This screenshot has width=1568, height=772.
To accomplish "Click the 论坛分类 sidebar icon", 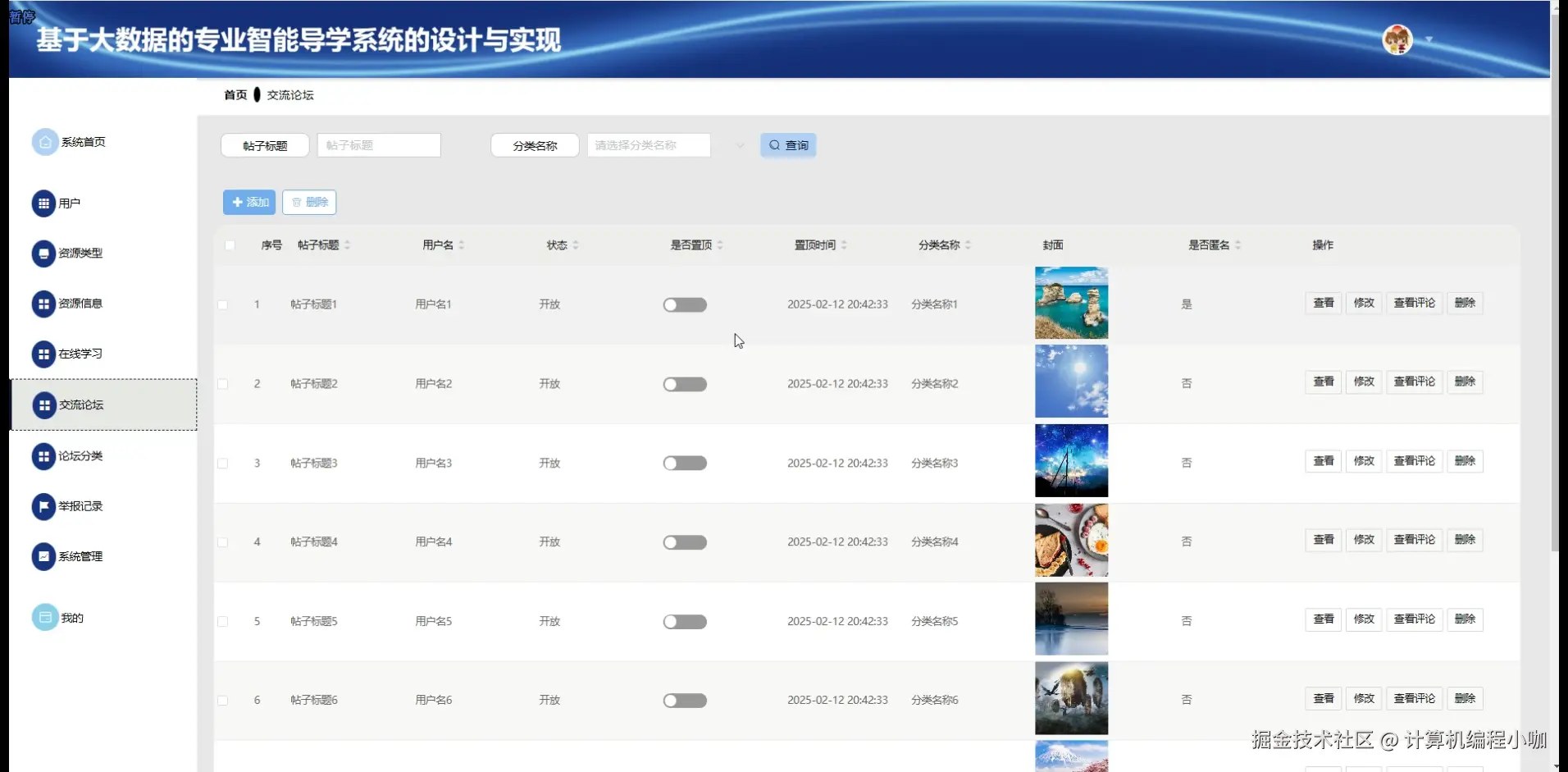I will click(43, 456).
